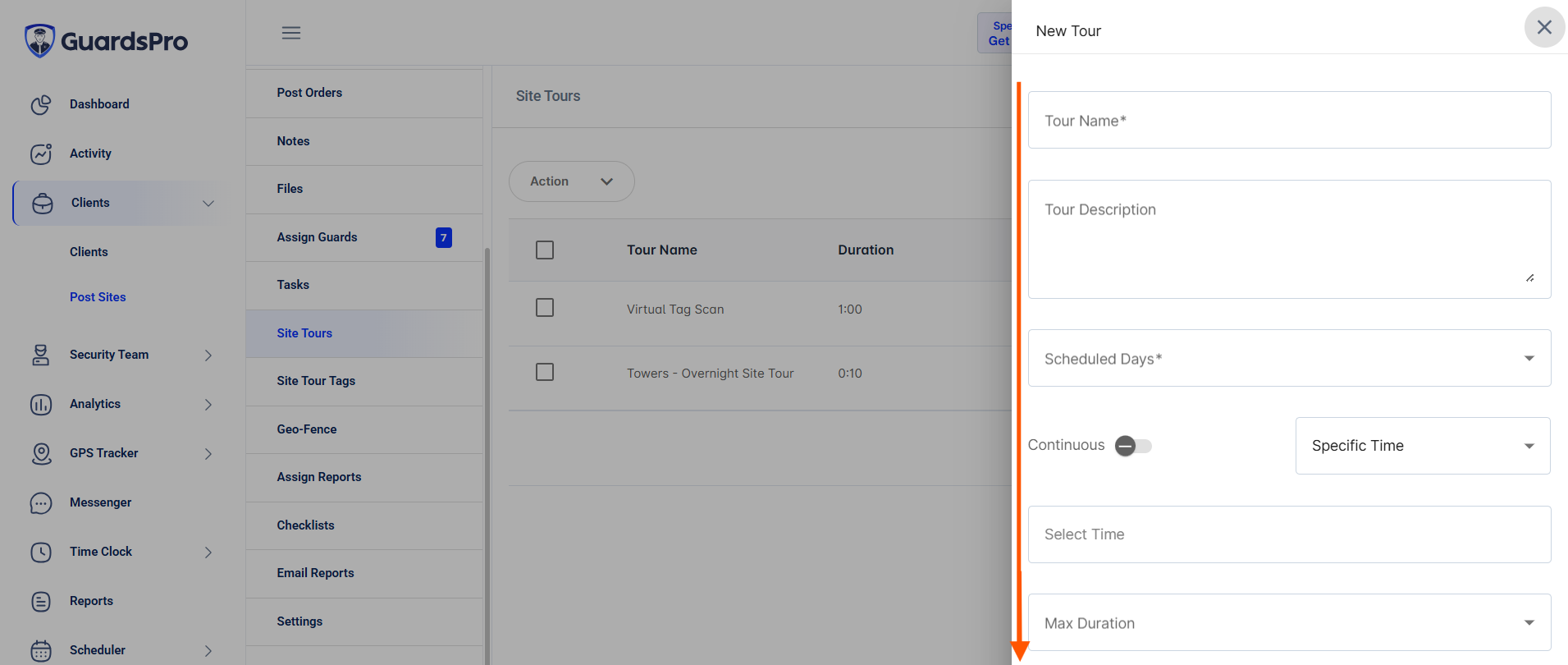Open the Tasks menu item
Screen dimensions: 1568x665
click(x=364, y=285)
